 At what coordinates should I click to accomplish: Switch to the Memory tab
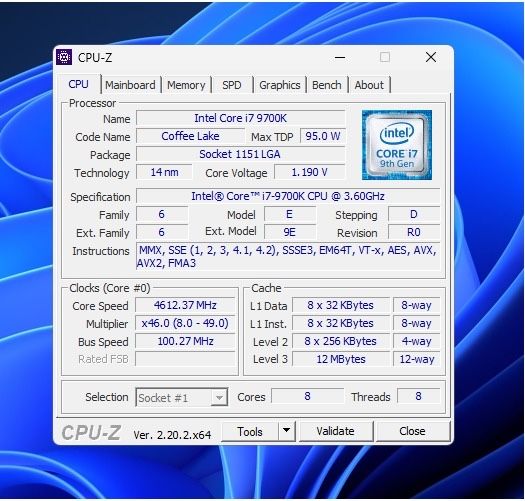(186, 85)
